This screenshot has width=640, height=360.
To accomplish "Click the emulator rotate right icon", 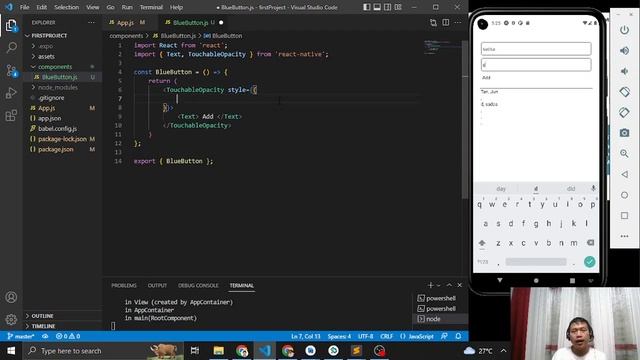I will tap(624, 112).
